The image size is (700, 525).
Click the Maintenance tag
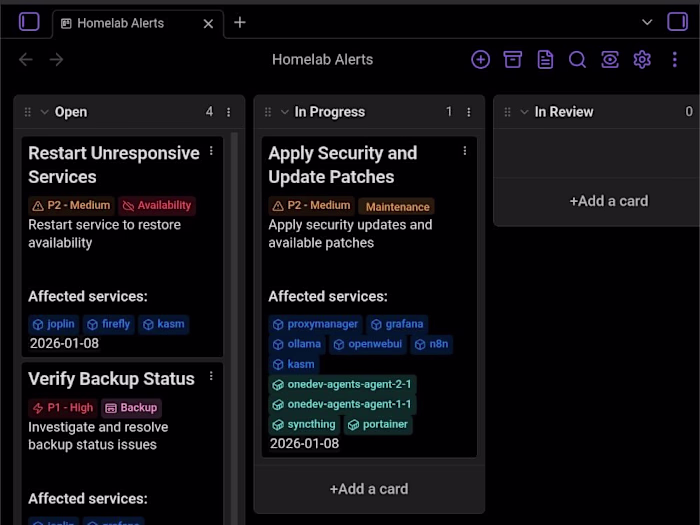coord(397,207)
